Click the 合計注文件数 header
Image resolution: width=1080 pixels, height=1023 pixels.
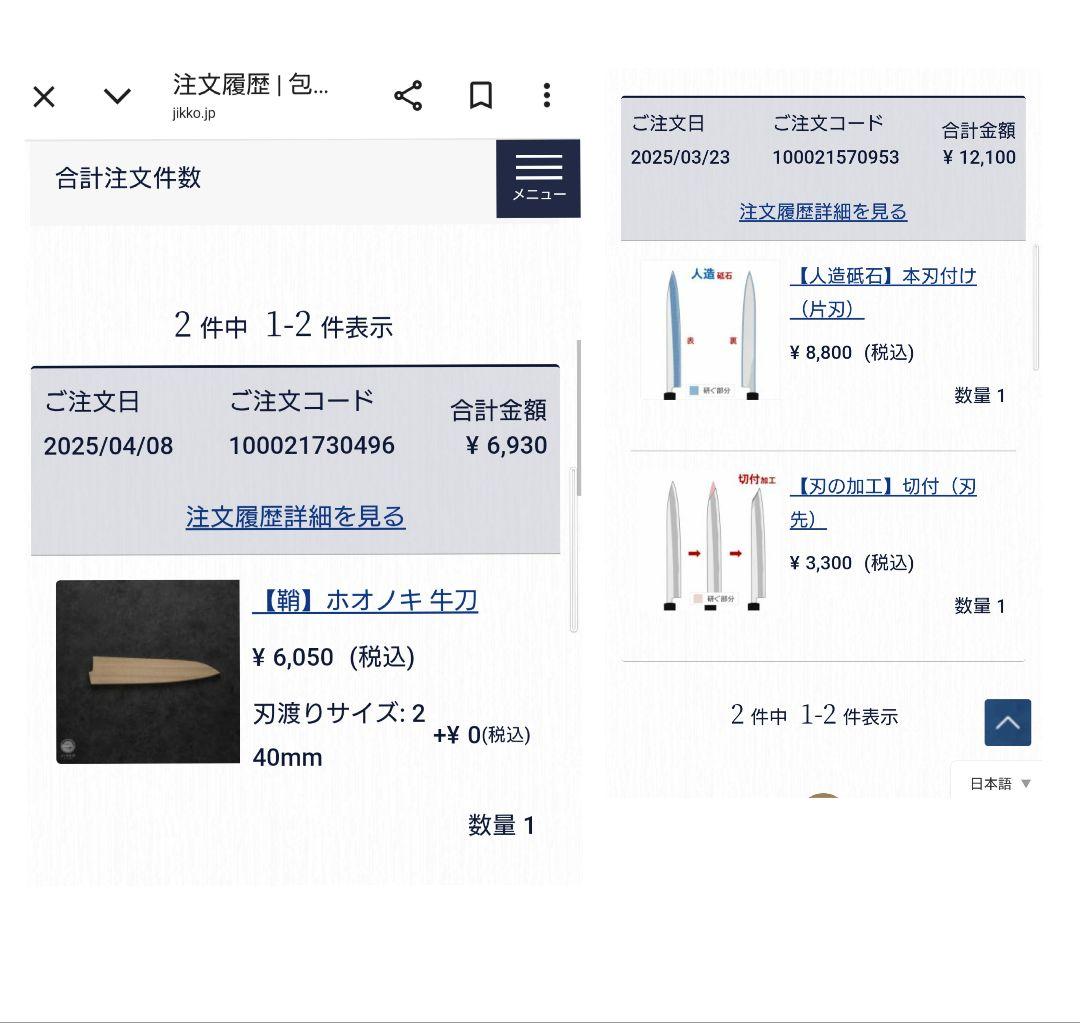[128, 178]
